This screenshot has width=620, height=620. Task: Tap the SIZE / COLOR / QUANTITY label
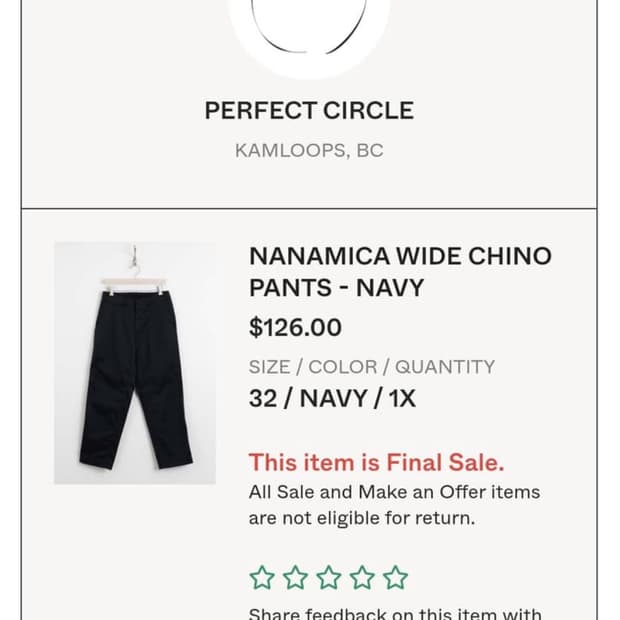372,367
